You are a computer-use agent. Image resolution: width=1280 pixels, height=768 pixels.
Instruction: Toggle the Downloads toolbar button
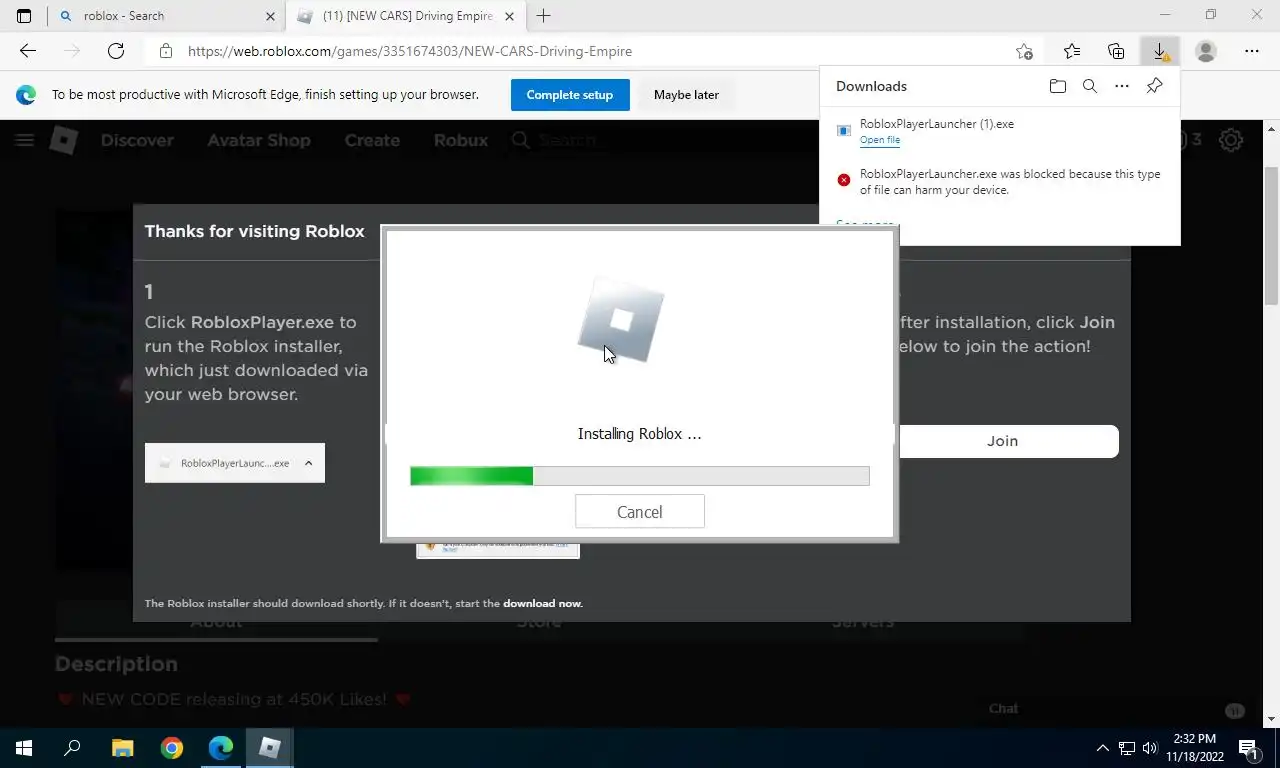pyautogui.click(x=1160, y=51)
